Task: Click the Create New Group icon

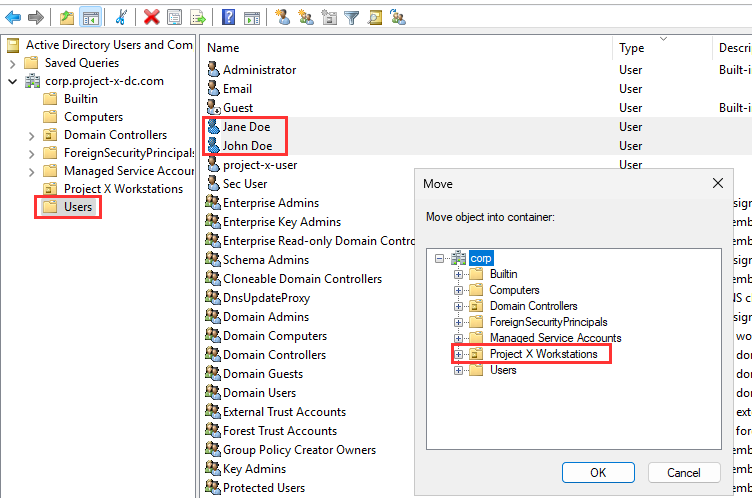Action: coord(306,17)
